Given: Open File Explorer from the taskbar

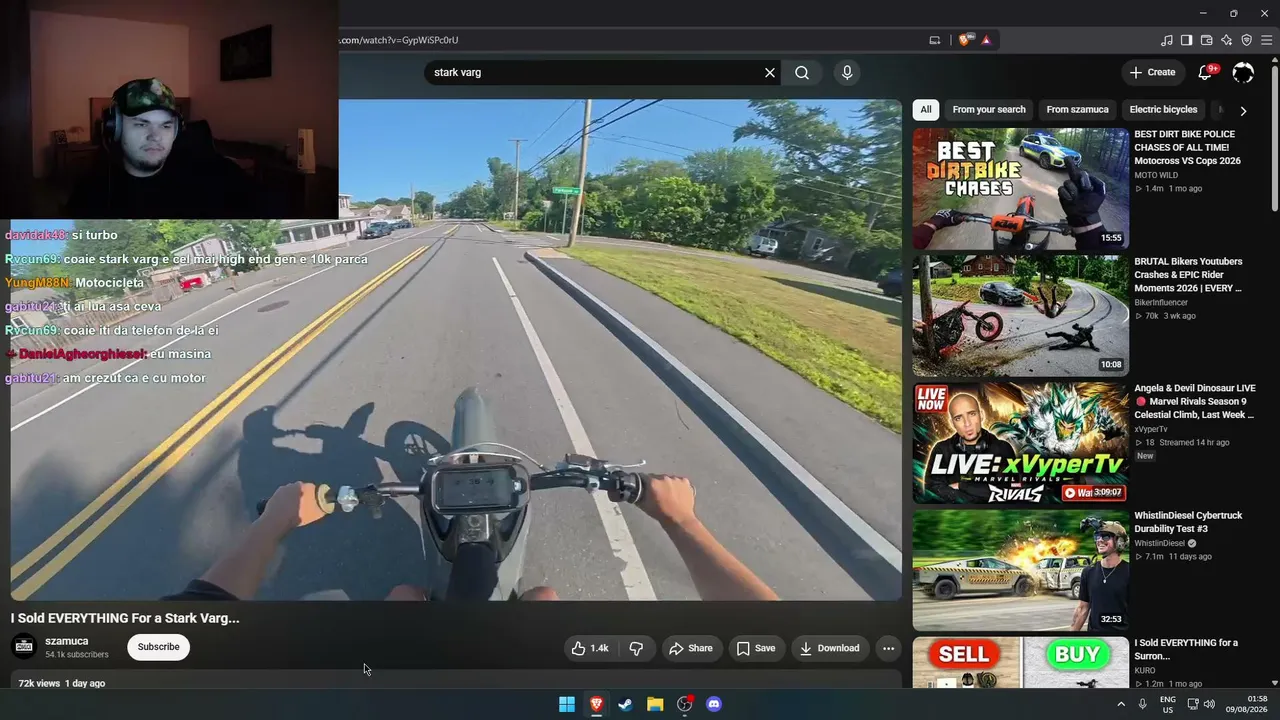Looking at the screenshot, I should pyautogui.click(x=655, y=704).
